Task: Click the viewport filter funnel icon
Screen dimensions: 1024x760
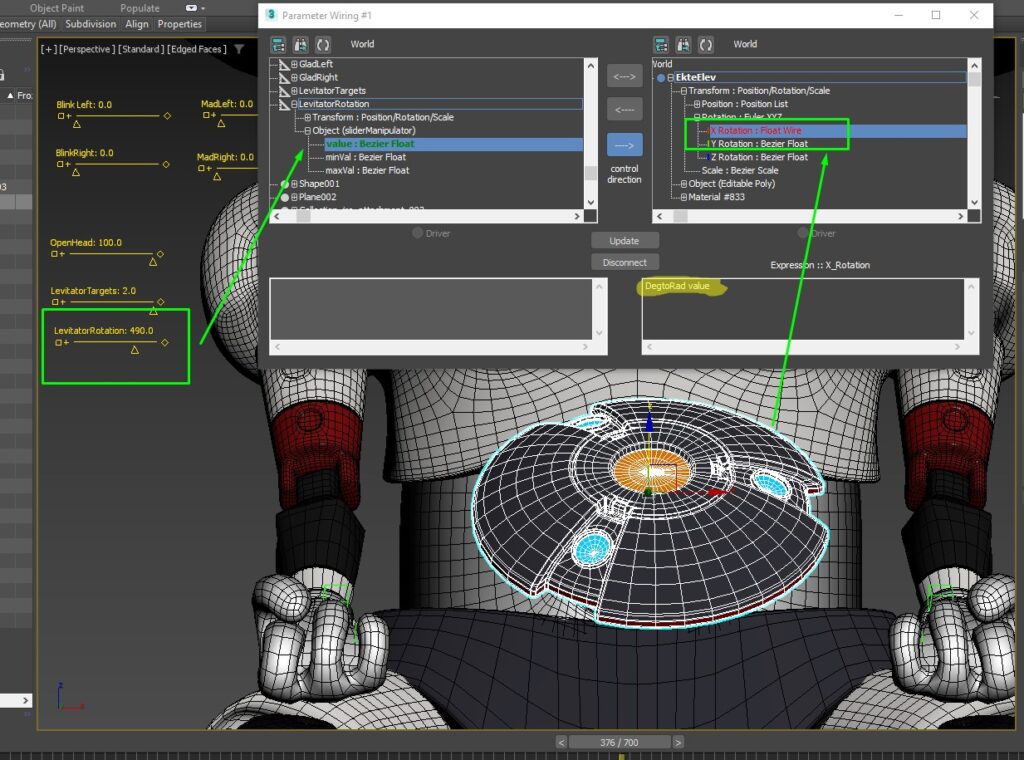Action: click(239, 49)
